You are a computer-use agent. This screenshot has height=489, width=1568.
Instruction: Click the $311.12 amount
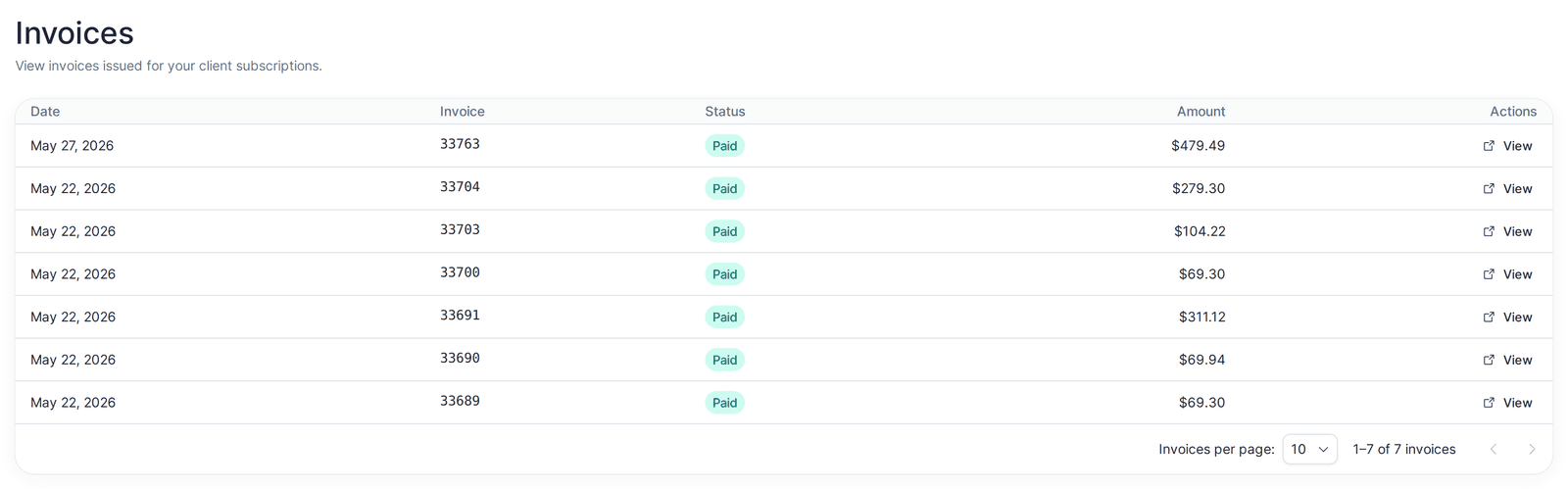click(x=1201, y=317)
